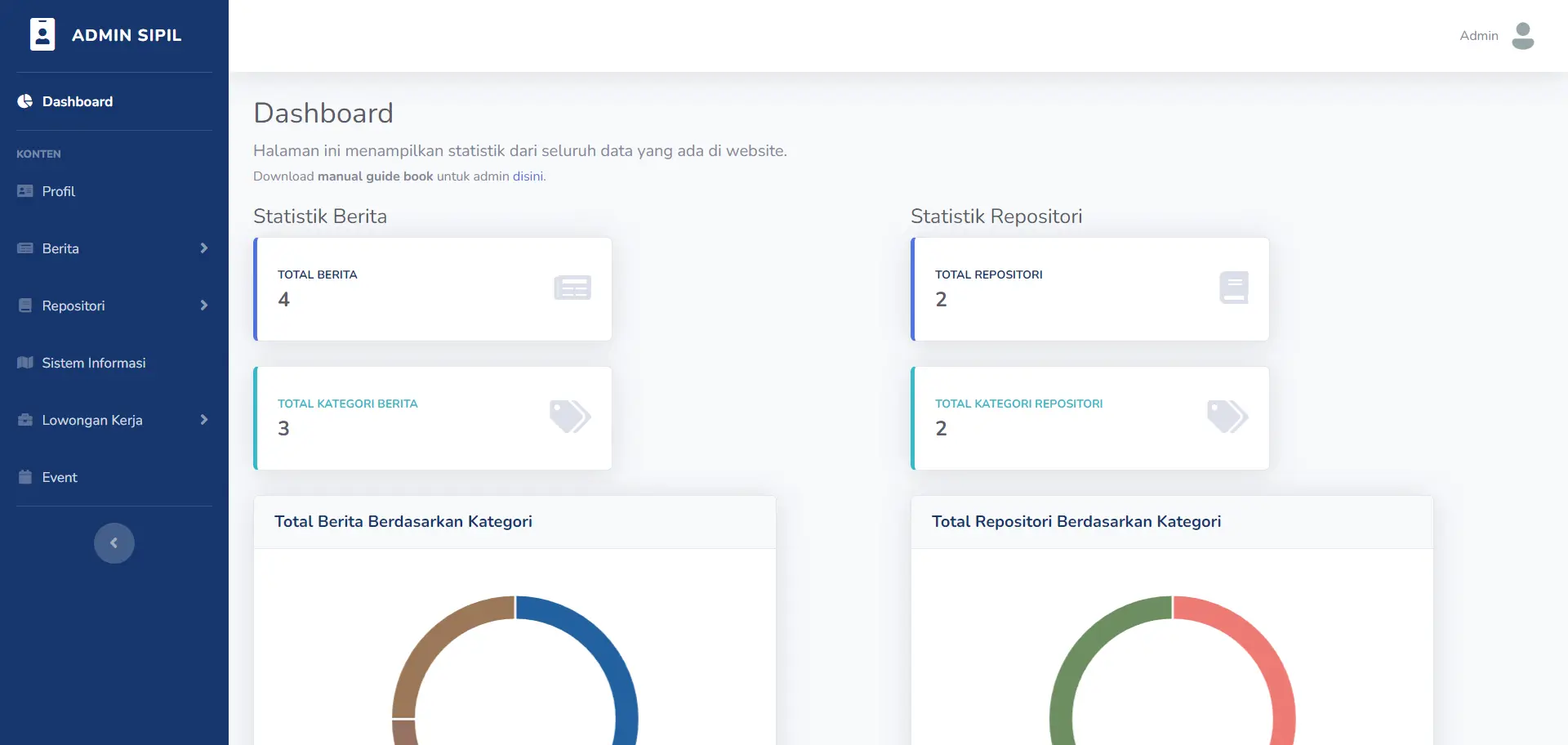Click the book icon in Total Repositori card
The height and width of the screenshot is (745, 1568).
[x=1233, y=288]
